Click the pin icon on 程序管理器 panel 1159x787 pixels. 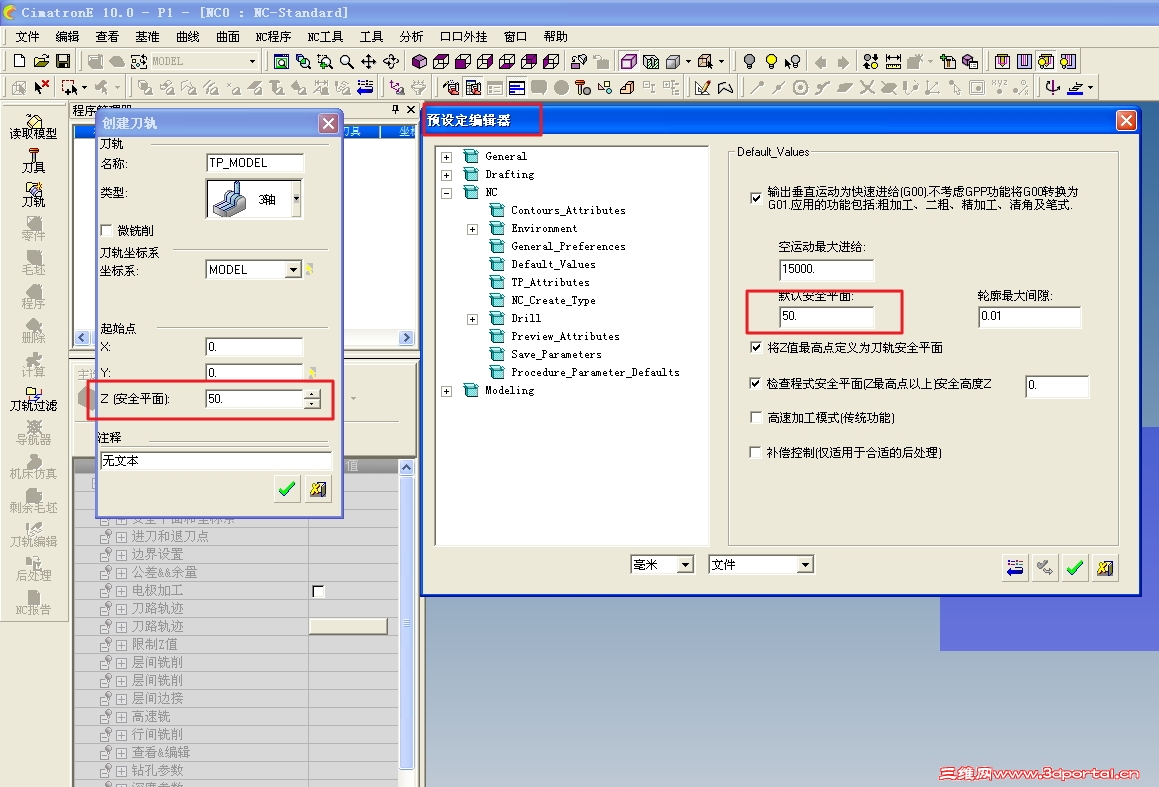coord(395,109)
